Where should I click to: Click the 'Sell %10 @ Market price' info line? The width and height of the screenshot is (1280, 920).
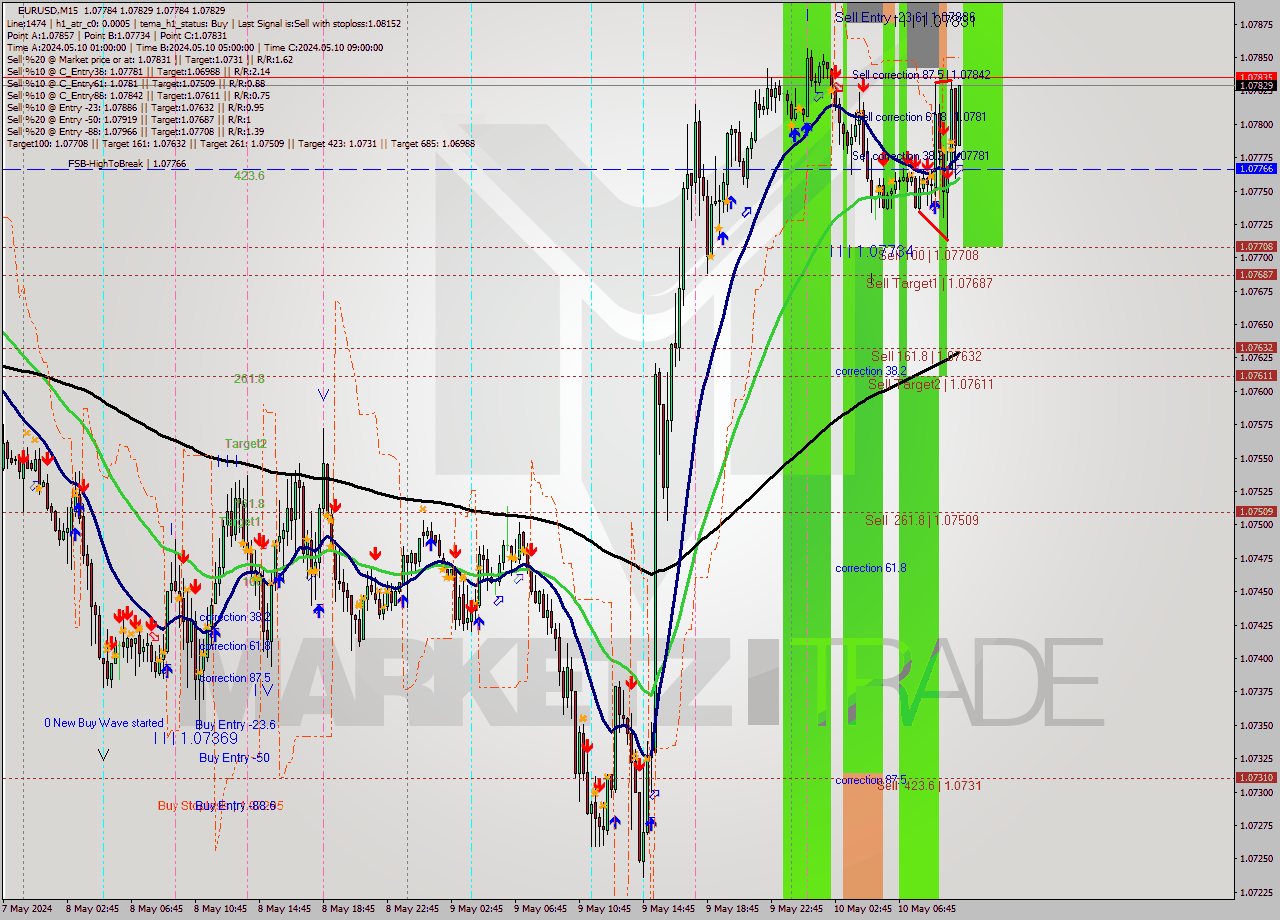(150, 59)
